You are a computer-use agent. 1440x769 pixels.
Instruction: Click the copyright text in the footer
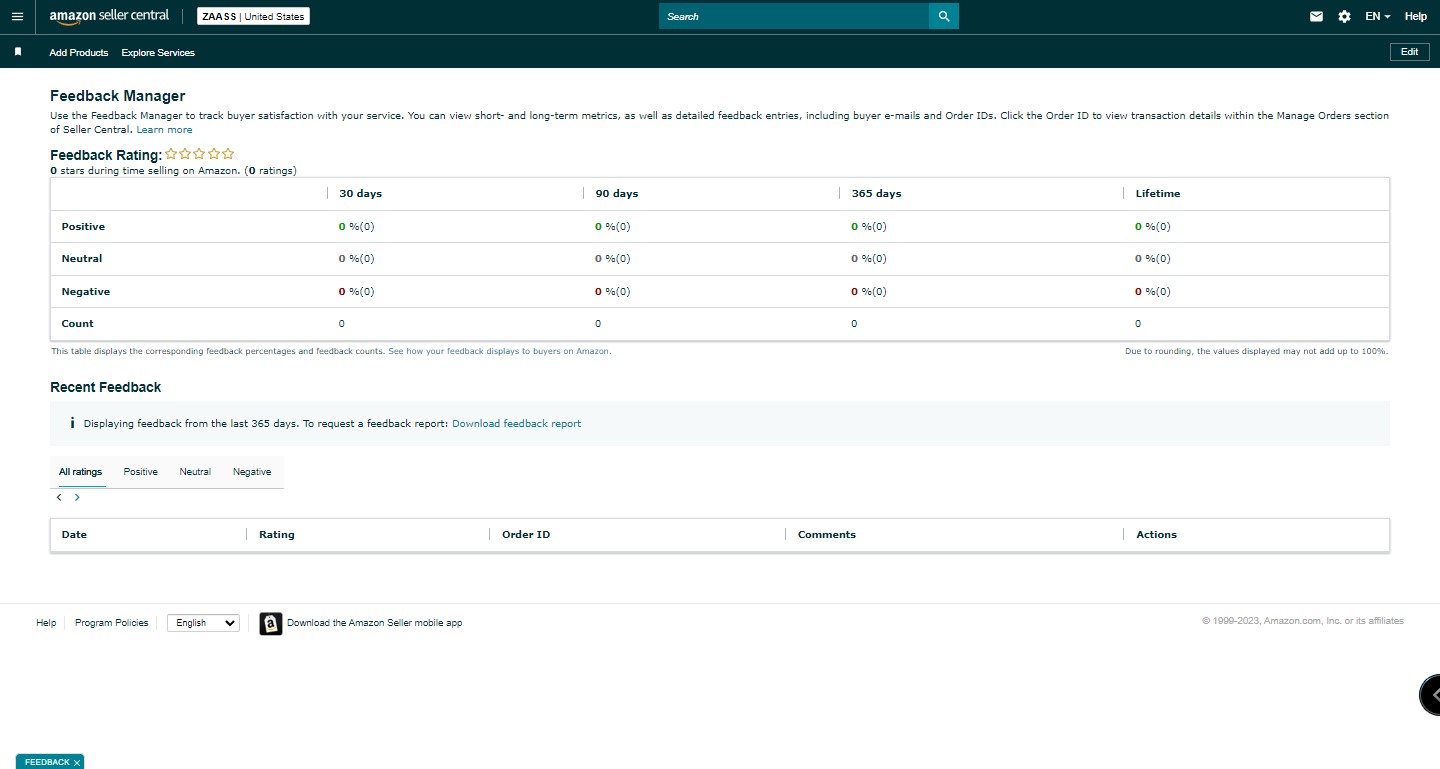click(1303, 621)
